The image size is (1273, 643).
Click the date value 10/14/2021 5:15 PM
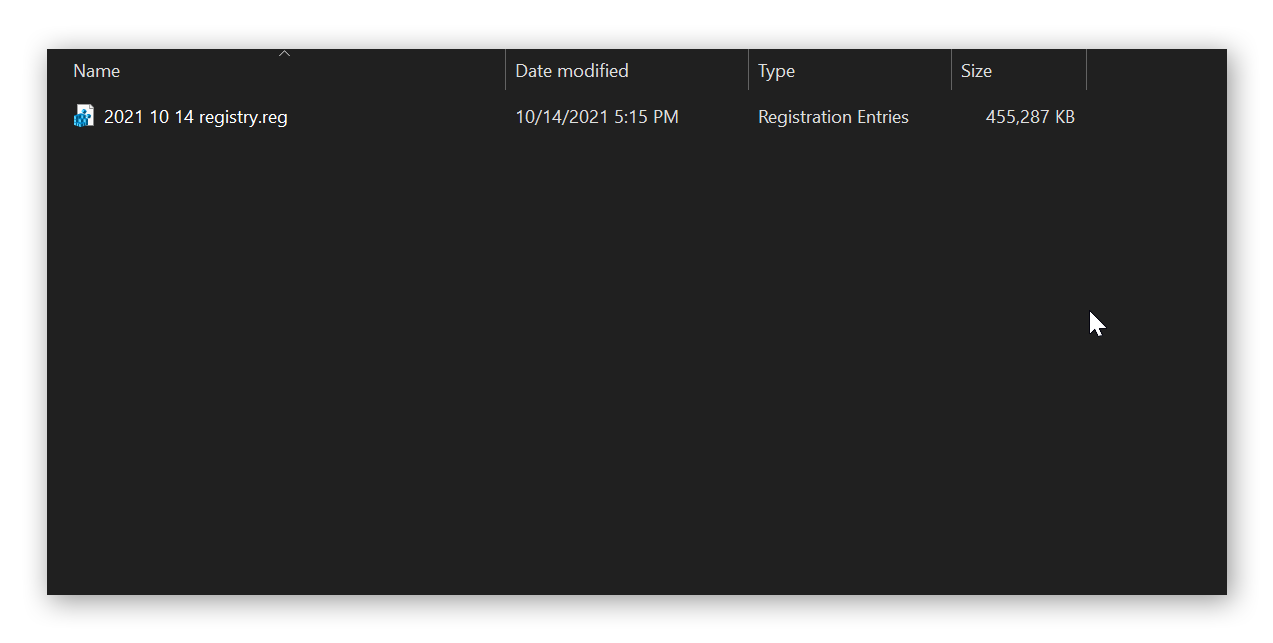596,117
